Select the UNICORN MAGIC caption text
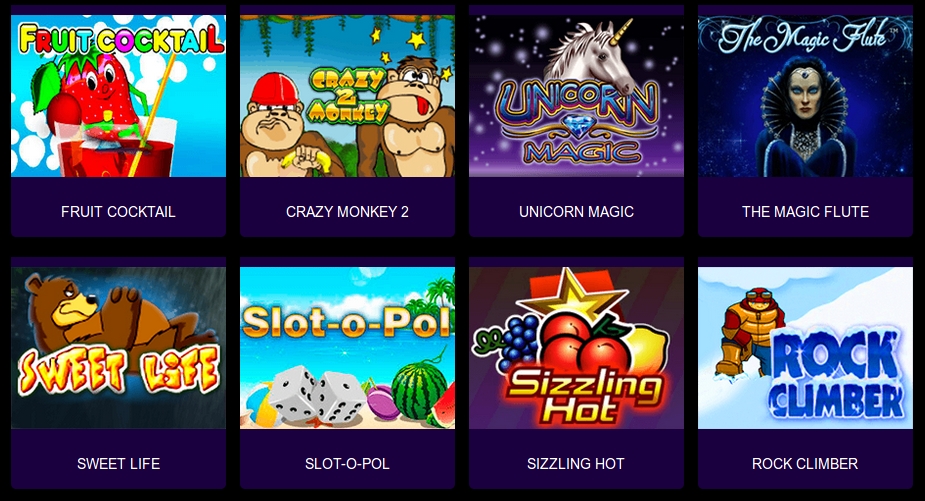Image resolution: width=925 pixels, height=501 pixels. tap(576, 212)
